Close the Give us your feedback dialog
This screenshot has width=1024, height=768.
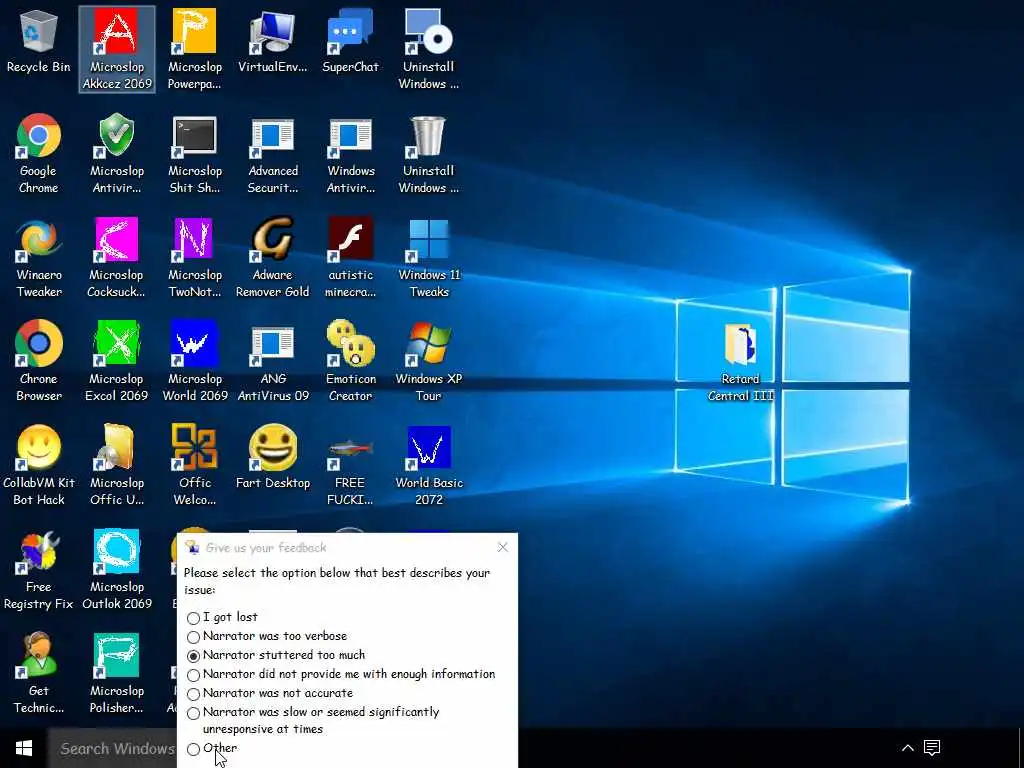(x=502, y=547)
